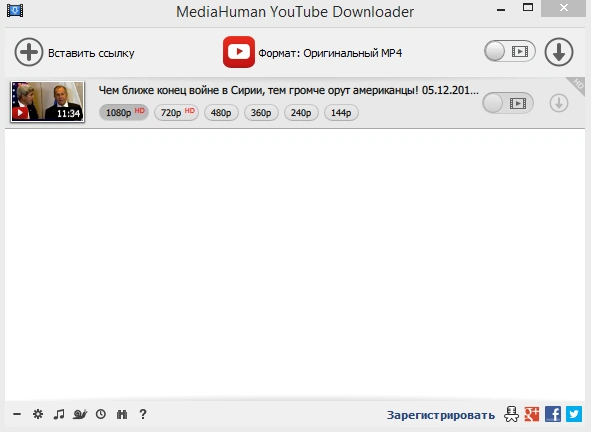The image size is (591, 432).
Task: Select 1080p HD quality
Action: (124, 112)
